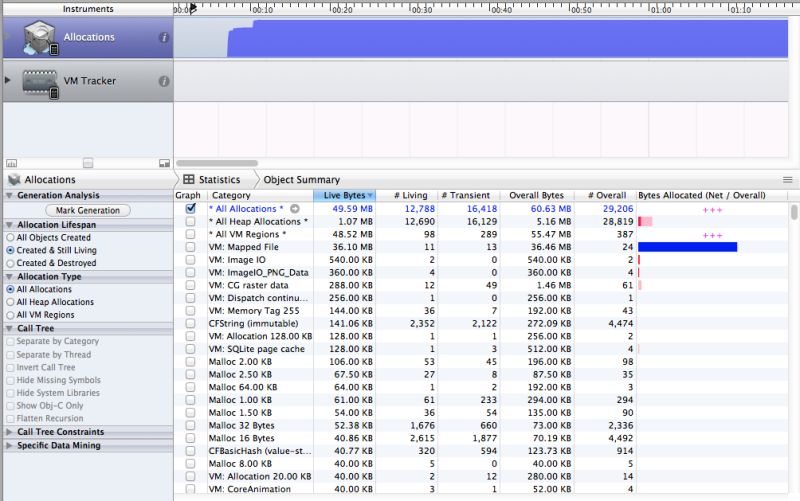The height and width of the screenshot is (501, 800).
Task: Select the VM: CoreAnimation row
Action: tap(481, 489)
